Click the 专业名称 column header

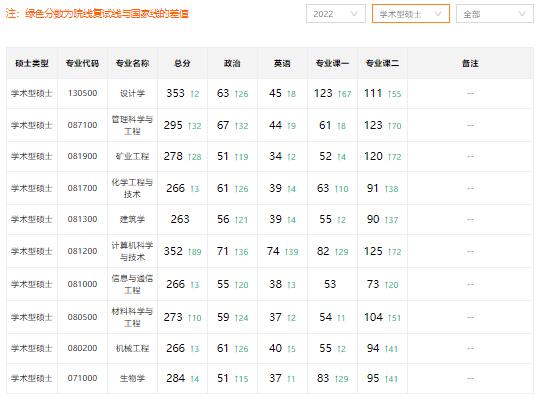132,63
